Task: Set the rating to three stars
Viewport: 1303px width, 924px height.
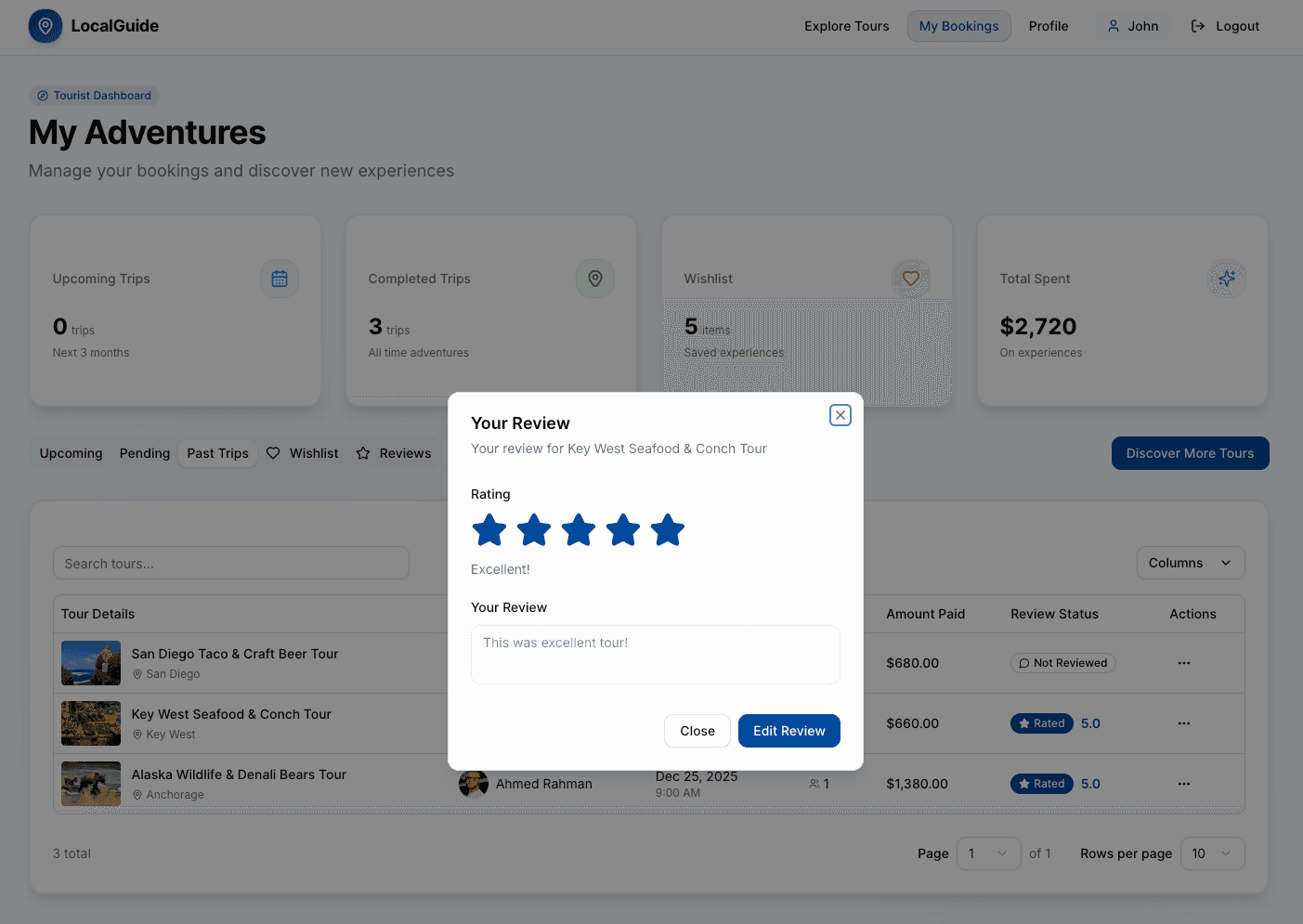Action: 578,529
